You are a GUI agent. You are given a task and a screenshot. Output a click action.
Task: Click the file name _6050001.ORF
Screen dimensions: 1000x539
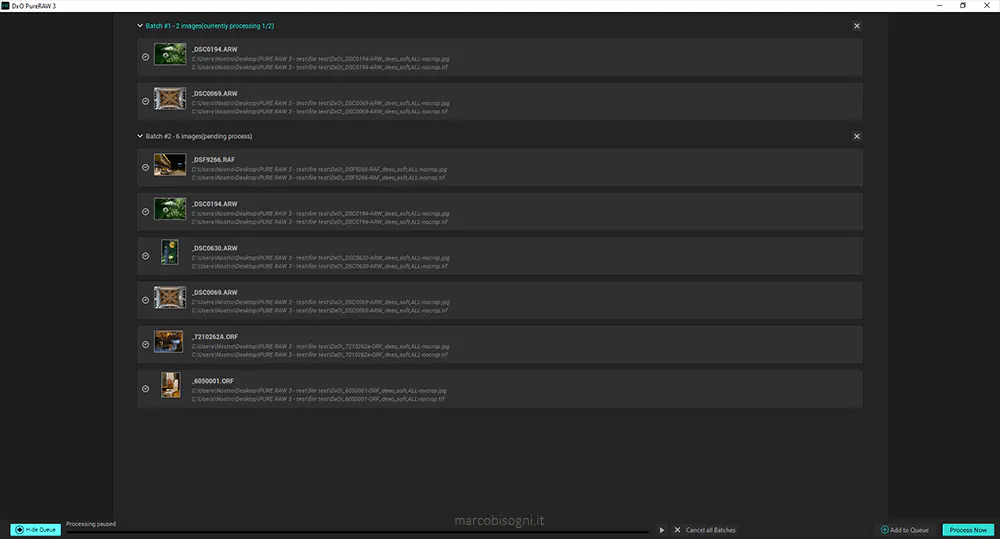point(213,381)
